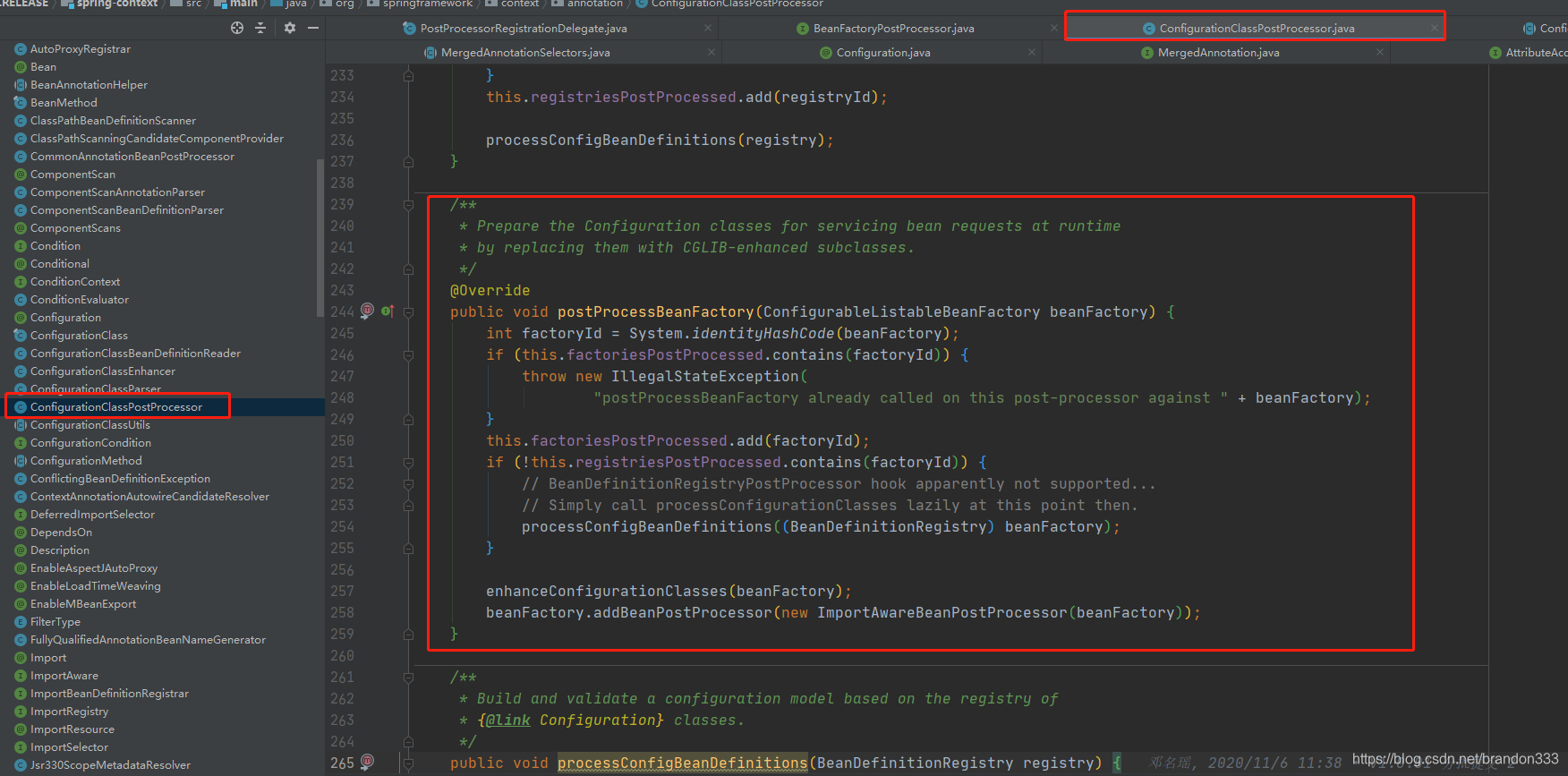Viewport: 1568px width, 776px height.
Task: Click the highlighted processConfigBeanDefinitions method name on line 265
Action: pyautogui.click(x=683, y=763)
